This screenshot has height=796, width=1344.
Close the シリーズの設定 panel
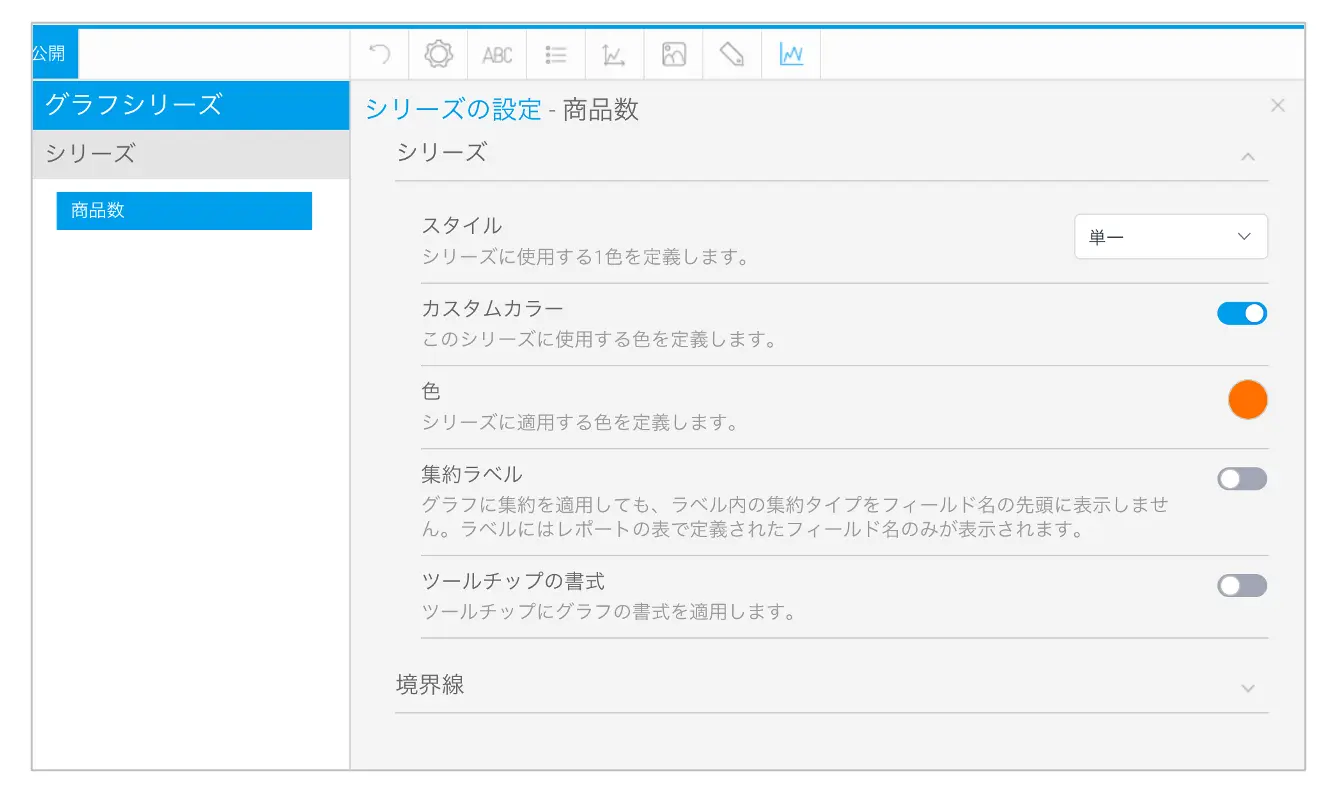1277,106
